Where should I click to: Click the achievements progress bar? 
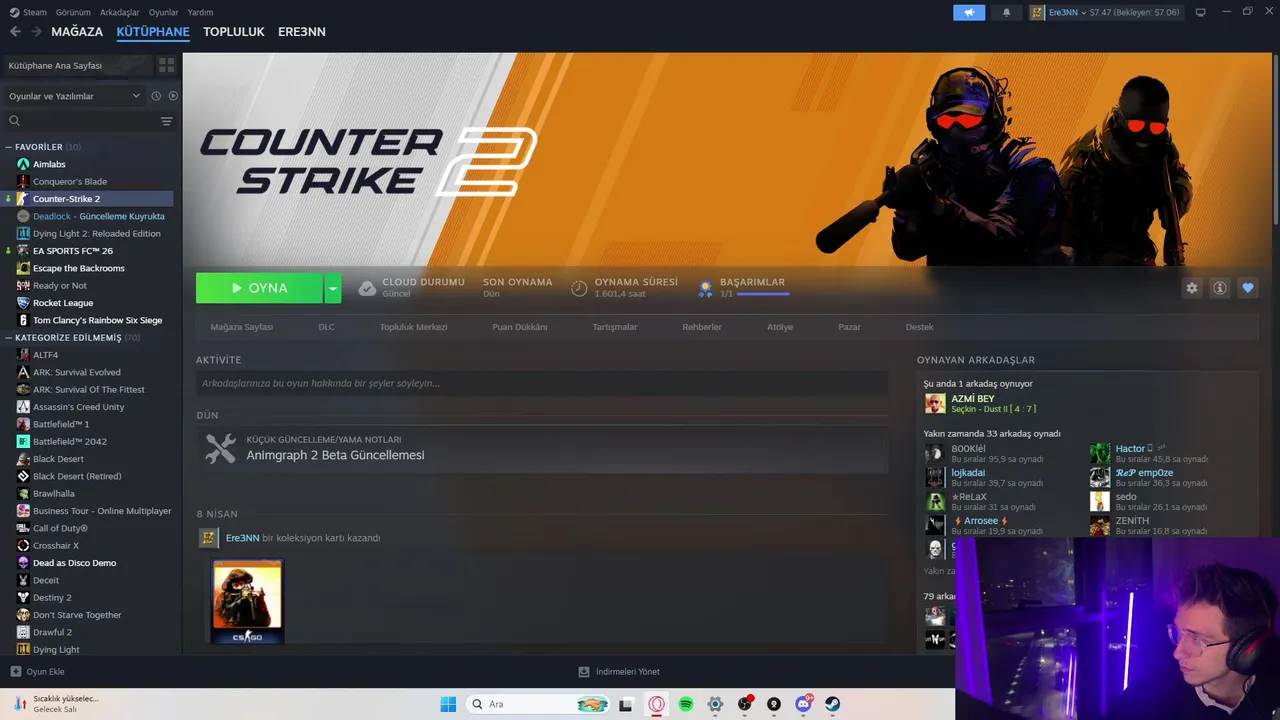click(x=763, y=294)
